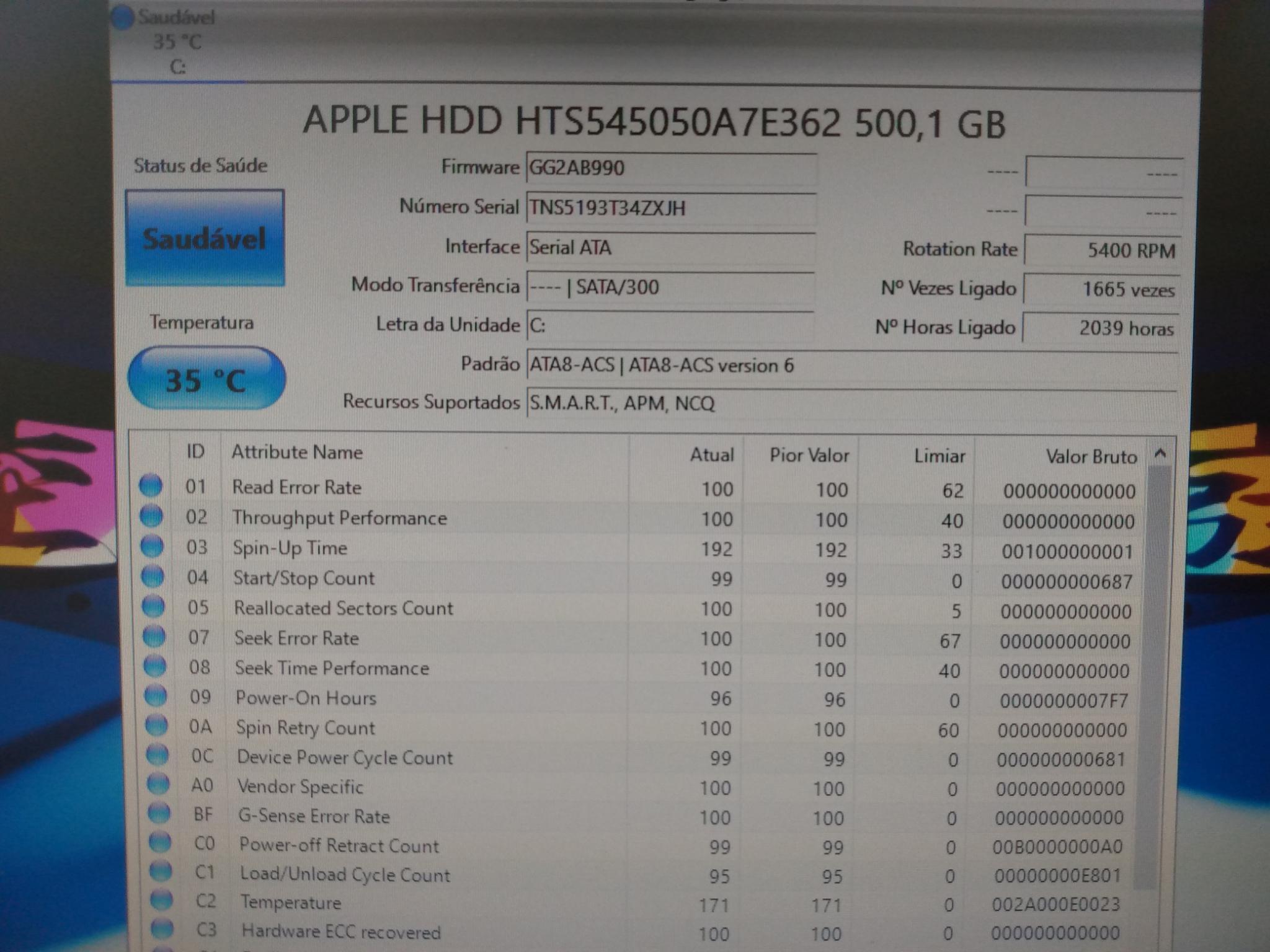Click status icon for Seek Time Performance
The width and height of the screenshot is (1270, 952).
(x=155, y=667)
